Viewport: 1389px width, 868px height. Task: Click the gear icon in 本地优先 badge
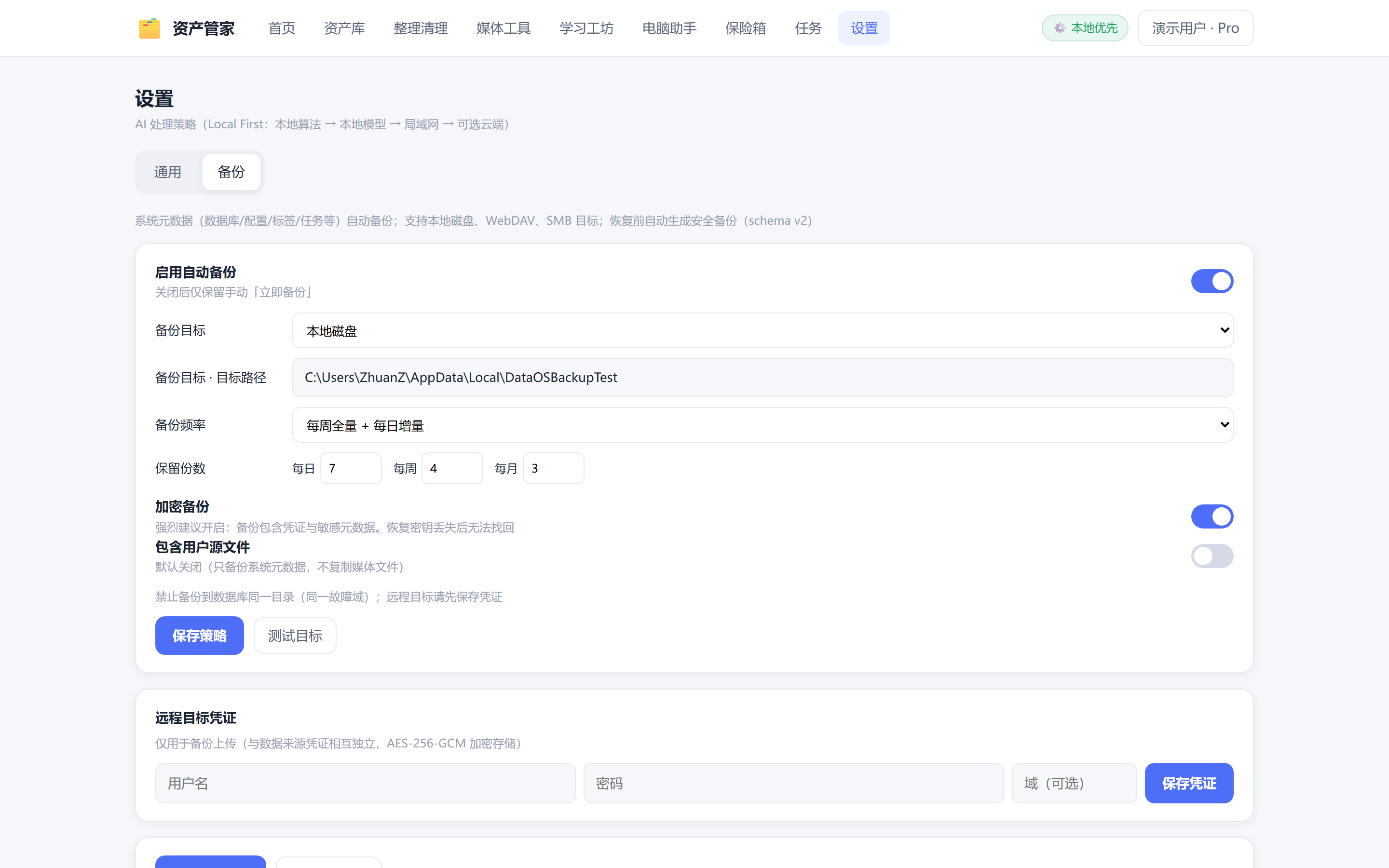[x=1060, y=28]
